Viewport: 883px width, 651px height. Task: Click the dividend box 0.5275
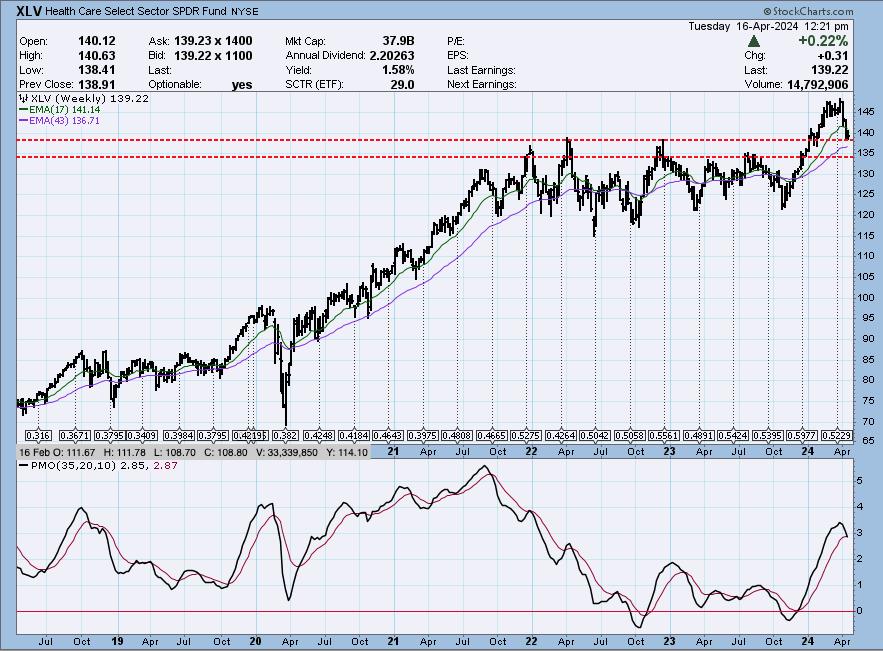pyautogui.click(x=526, y=435)
